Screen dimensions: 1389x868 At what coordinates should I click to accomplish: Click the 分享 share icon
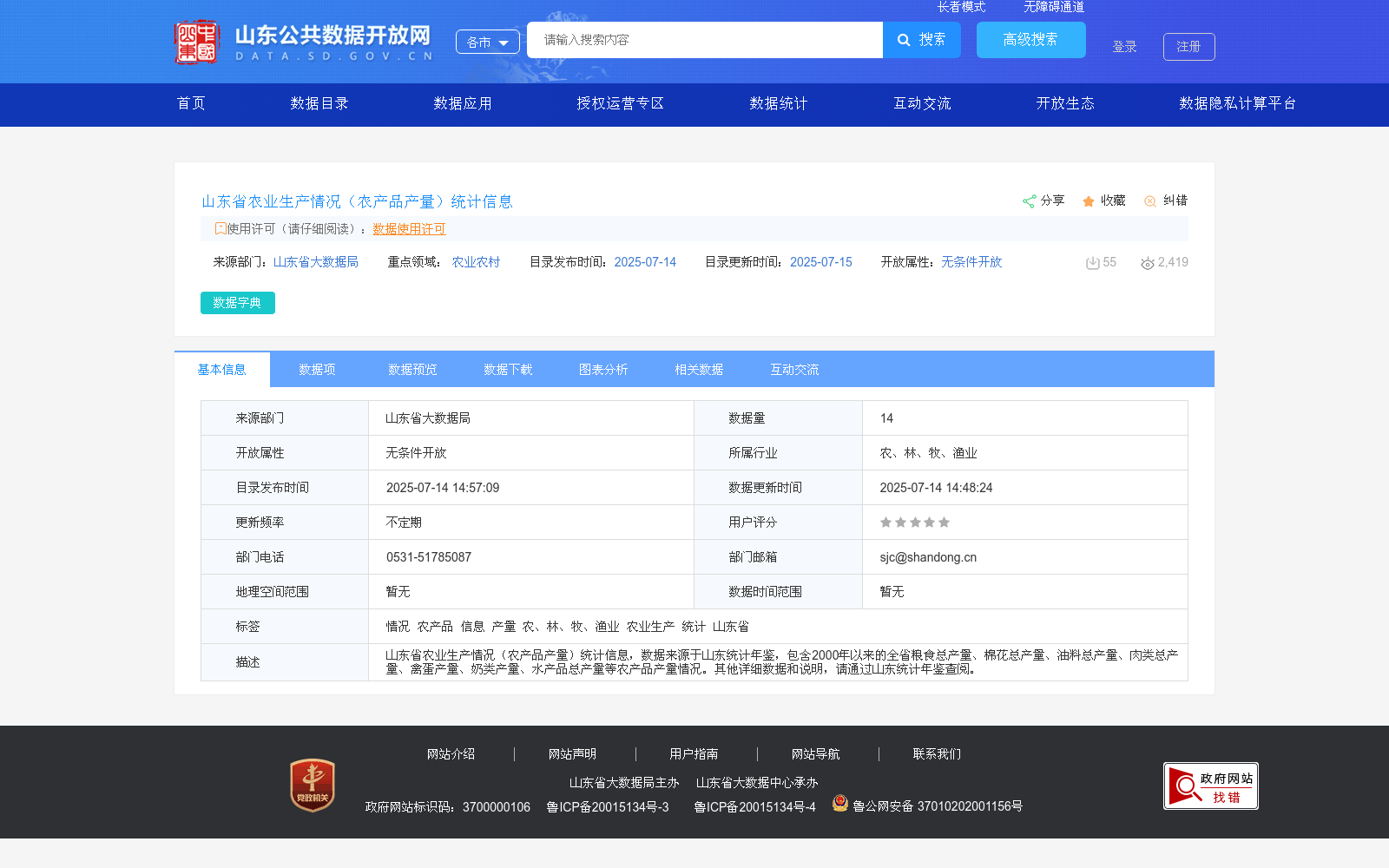tap(1030, 201)
